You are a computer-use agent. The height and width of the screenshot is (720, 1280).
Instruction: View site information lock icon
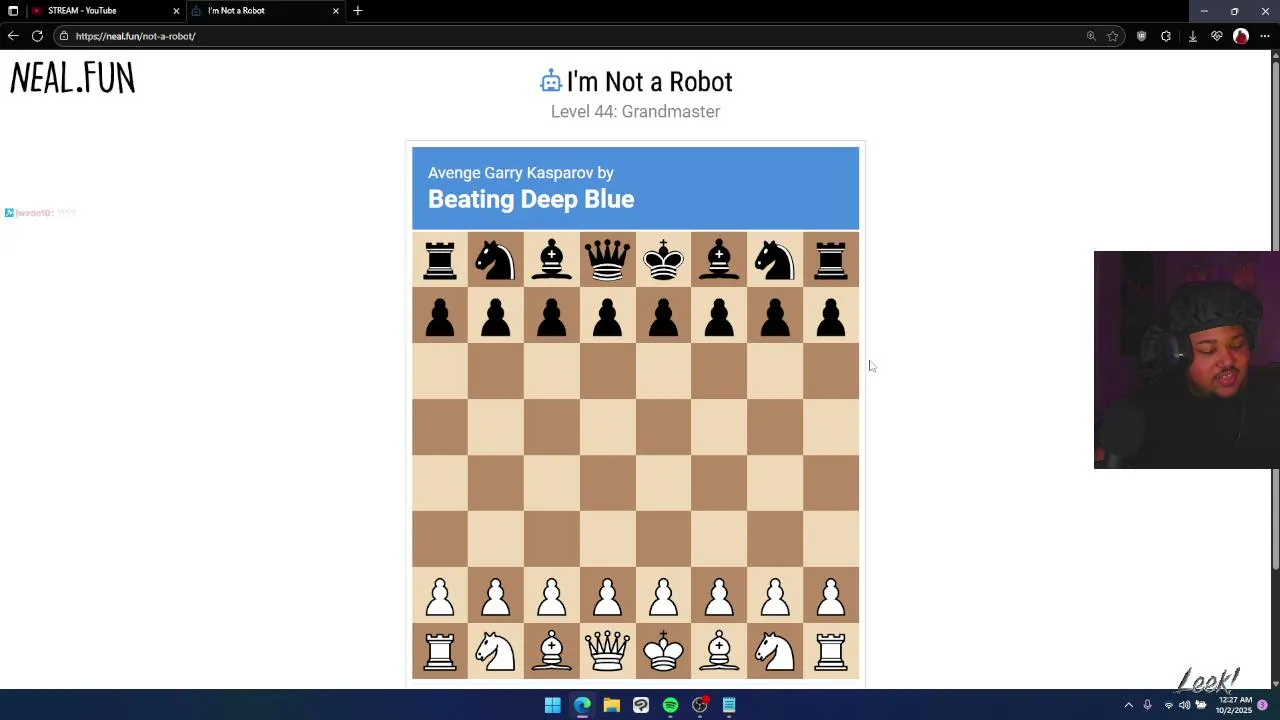64,36
